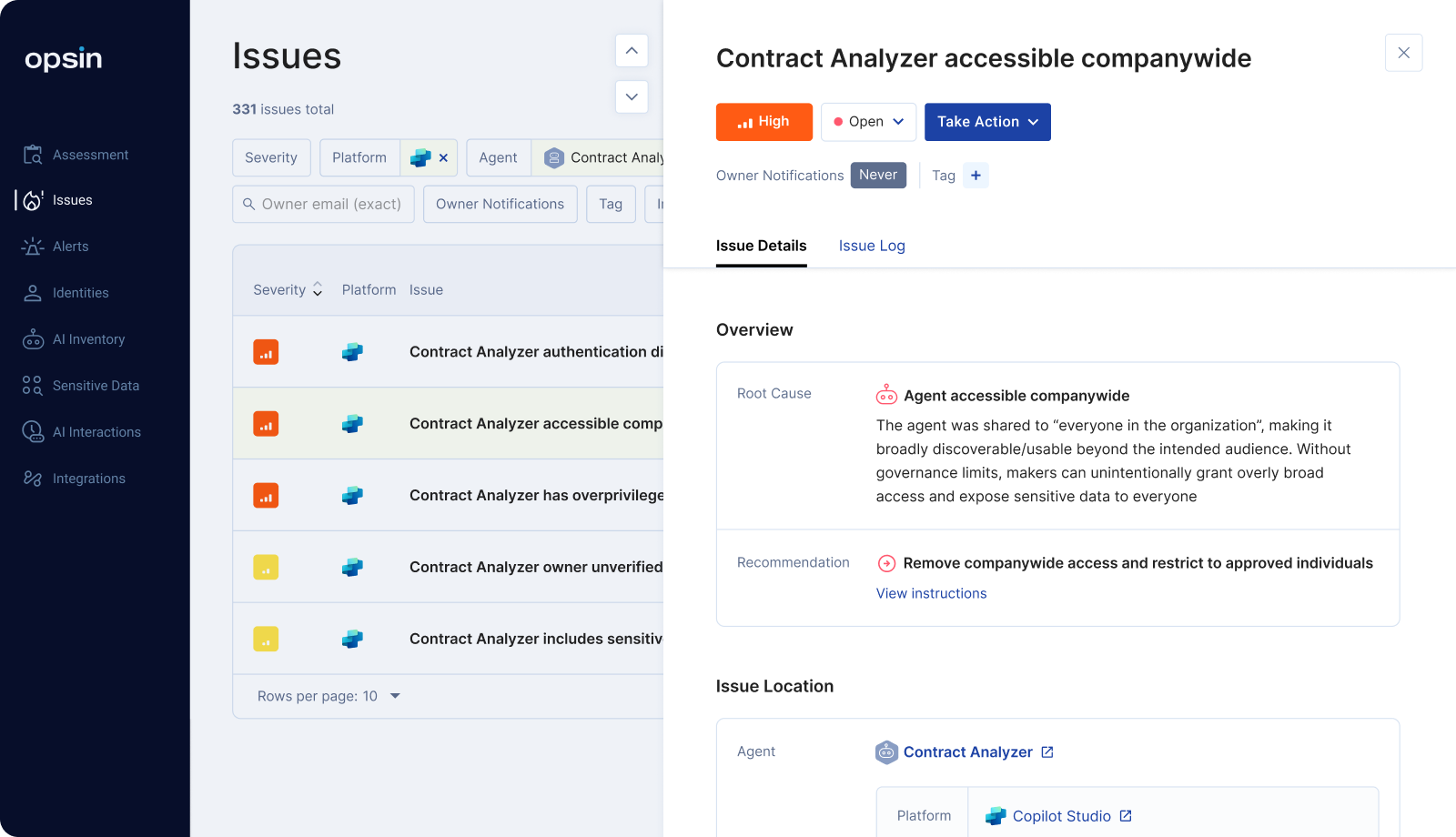The width and height of the screenshot is (1456, 837).
Task: Open the Open status dropdown
Action: (x=867, y=121)
